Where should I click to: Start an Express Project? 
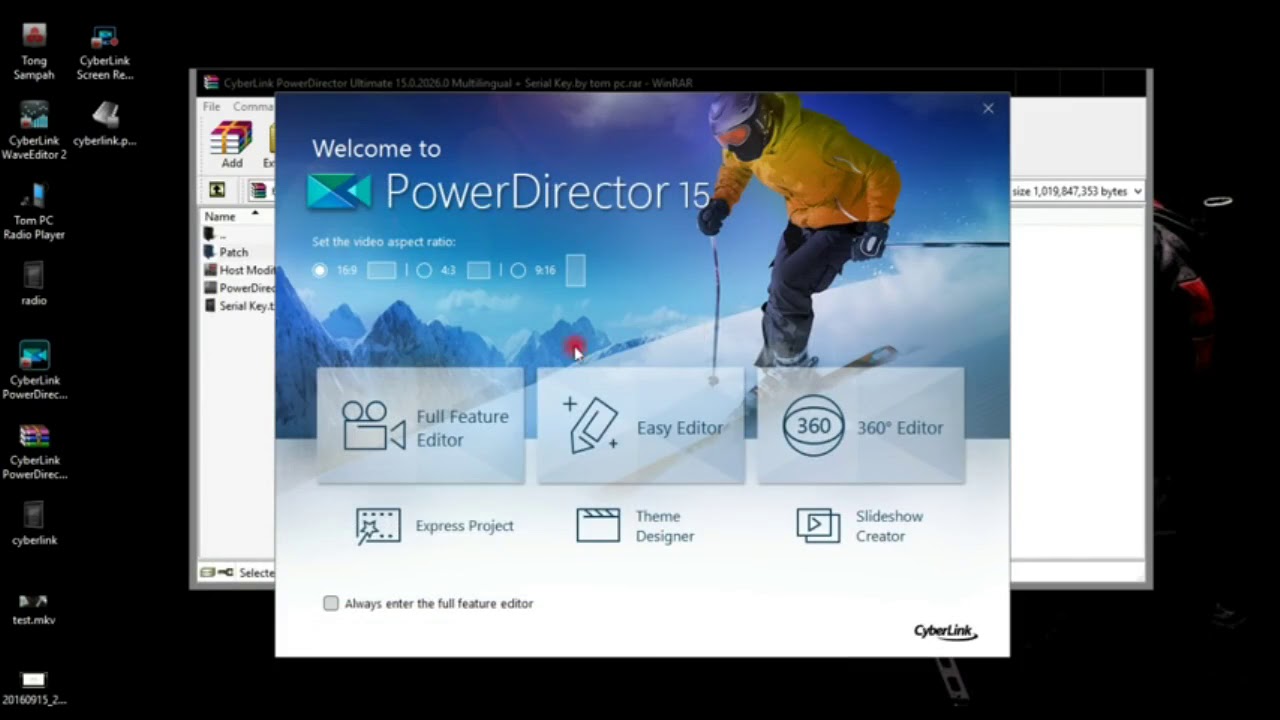tap(435, 526)
